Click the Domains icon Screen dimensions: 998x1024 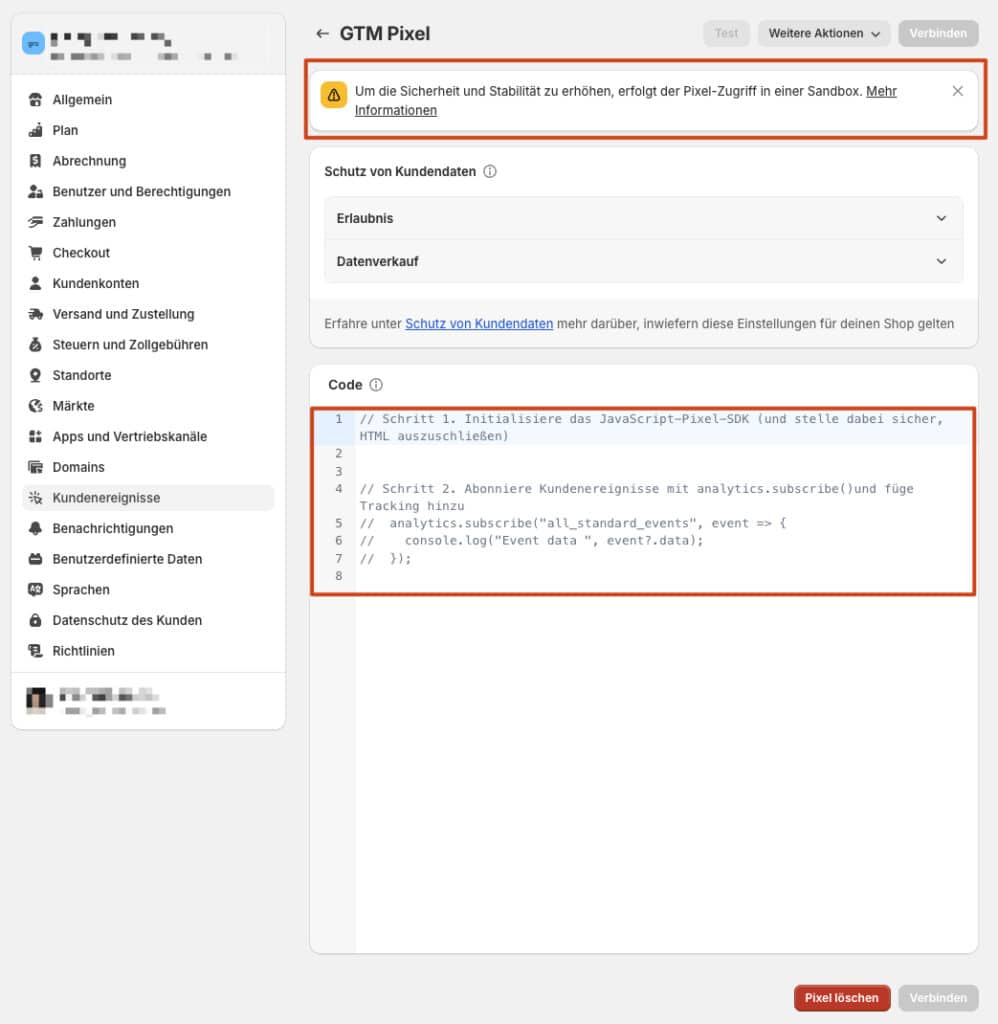click(35, 468)
